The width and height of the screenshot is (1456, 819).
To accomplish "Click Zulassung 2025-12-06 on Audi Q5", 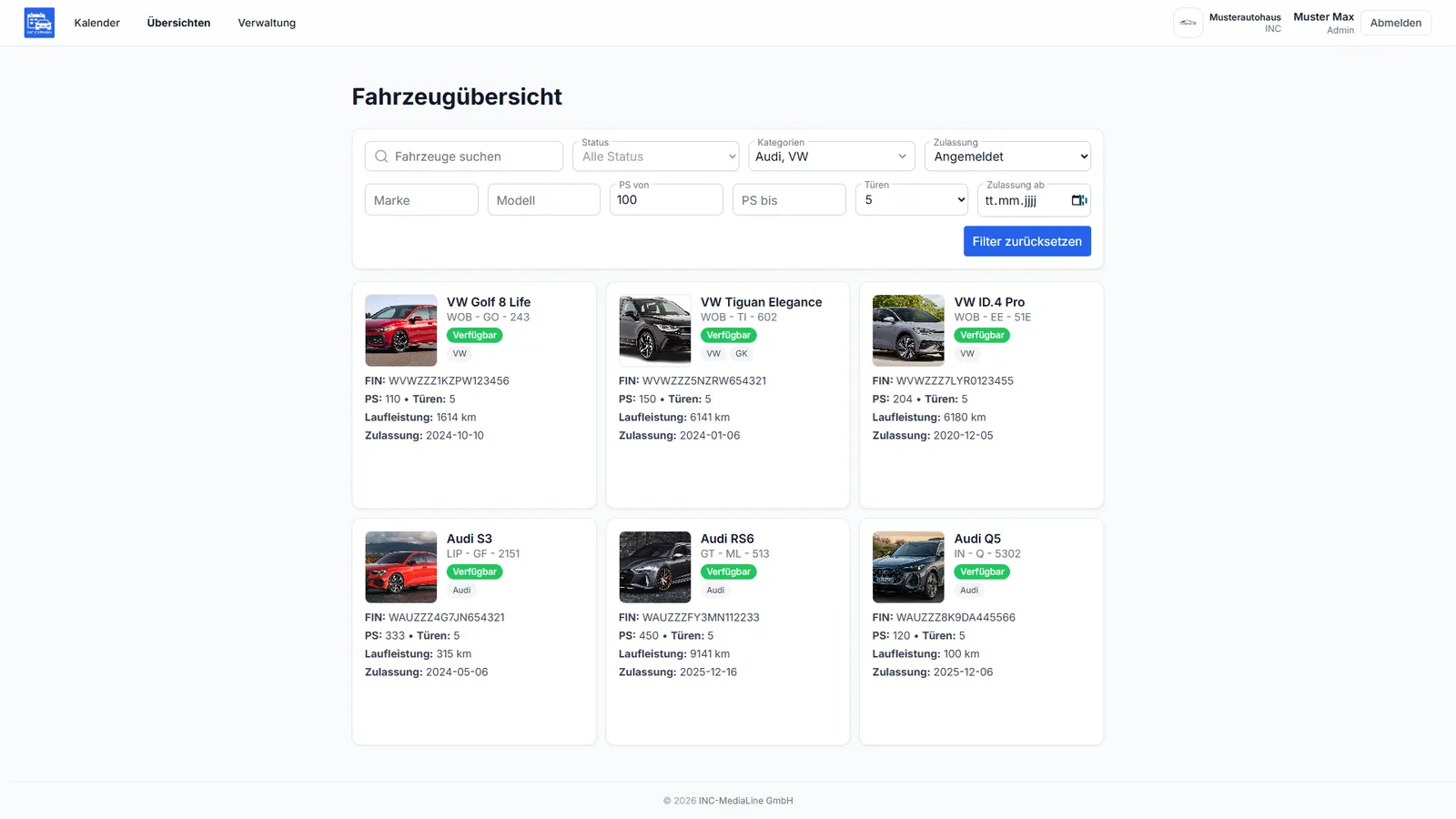I will pyautogui.click(x=933, y=672).
